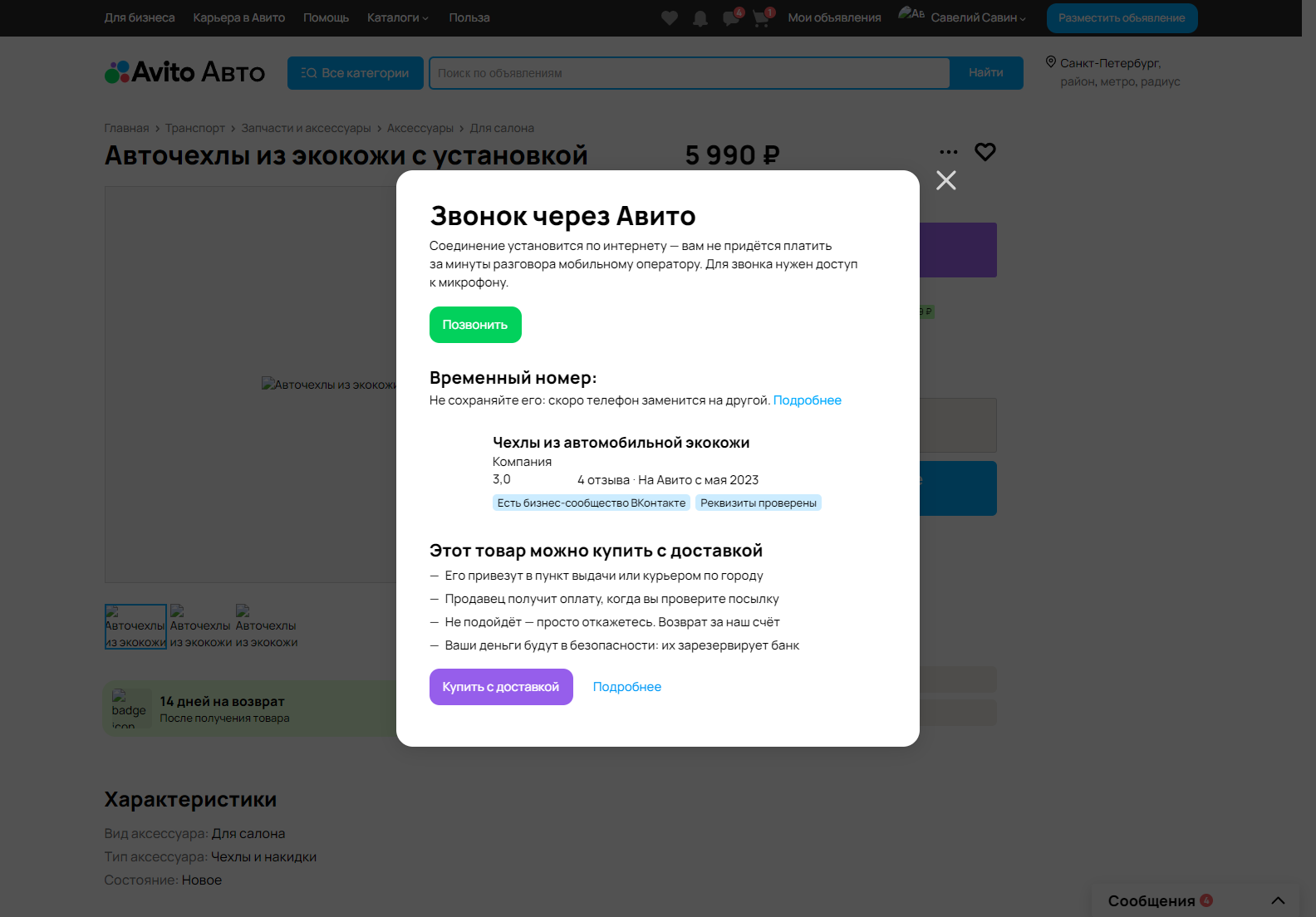1316x917 pixels.
Task: Select first Авточехлы thumbnail
Action: point(135,626)
